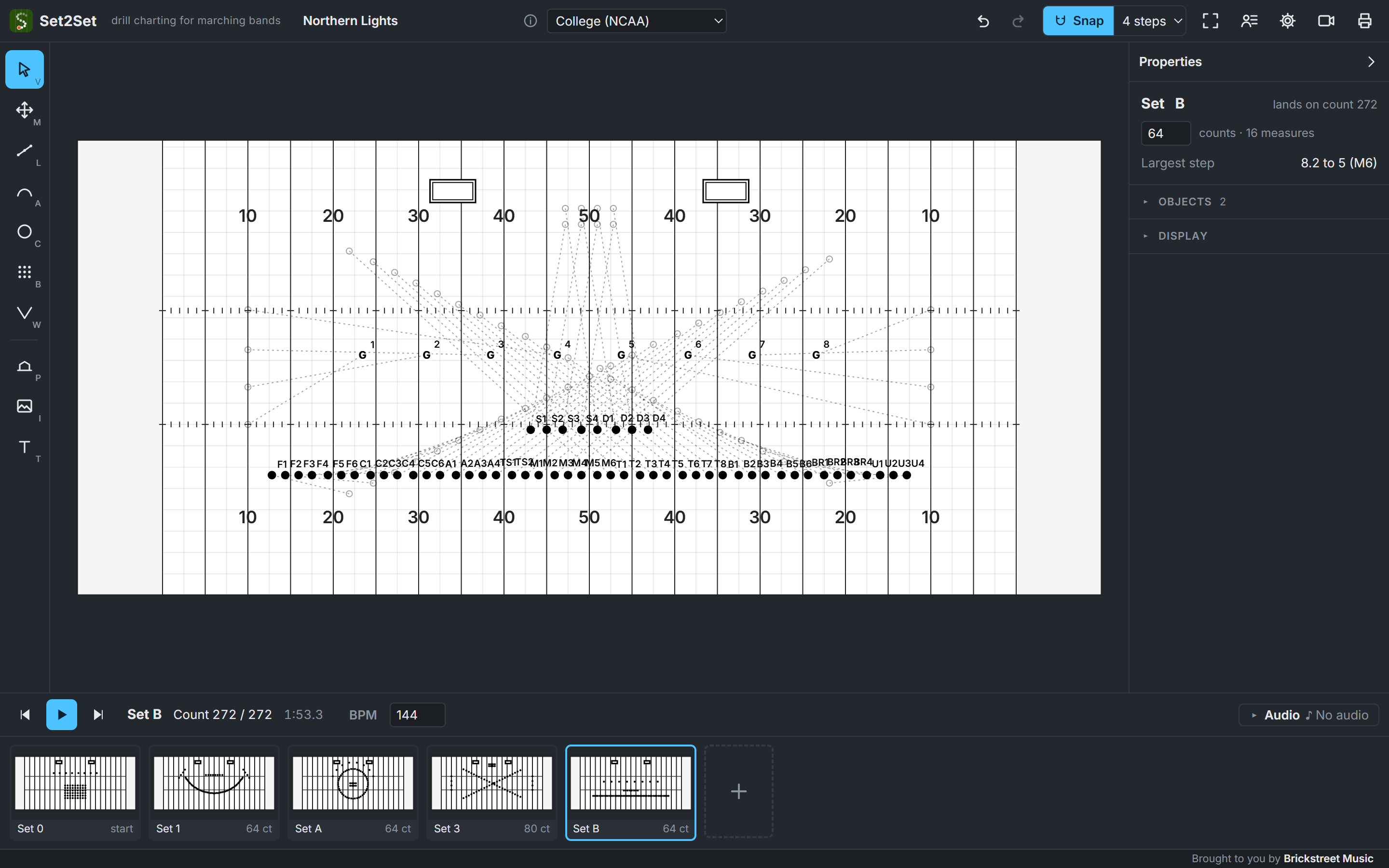This screenshot has width=1389, height=868.
Task: Select the Circle tool
Action: coord(24,231)
